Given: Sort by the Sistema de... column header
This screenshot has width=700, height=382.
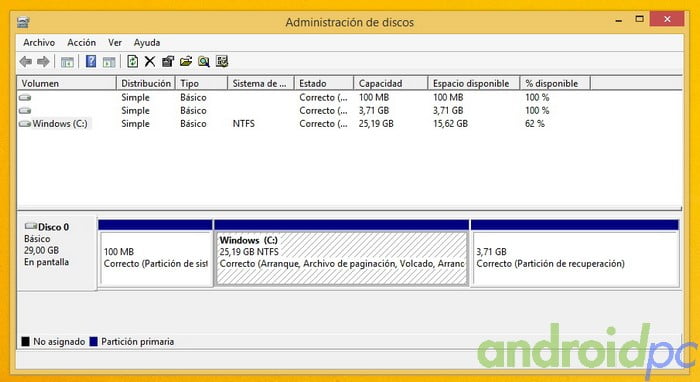Looking at the screenshot, I should click(261, 83).
